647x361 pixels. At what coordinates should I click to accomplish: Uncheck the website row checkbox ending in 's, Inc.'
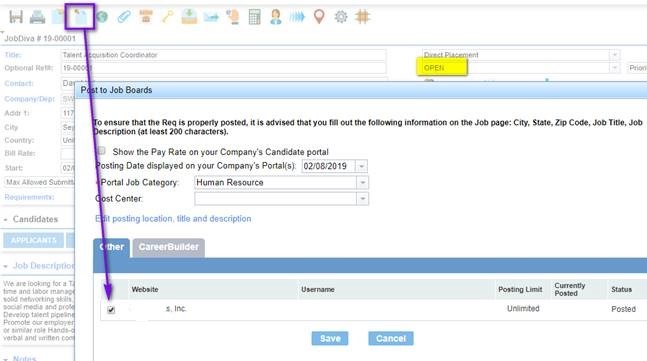click(x=111, y=309)
